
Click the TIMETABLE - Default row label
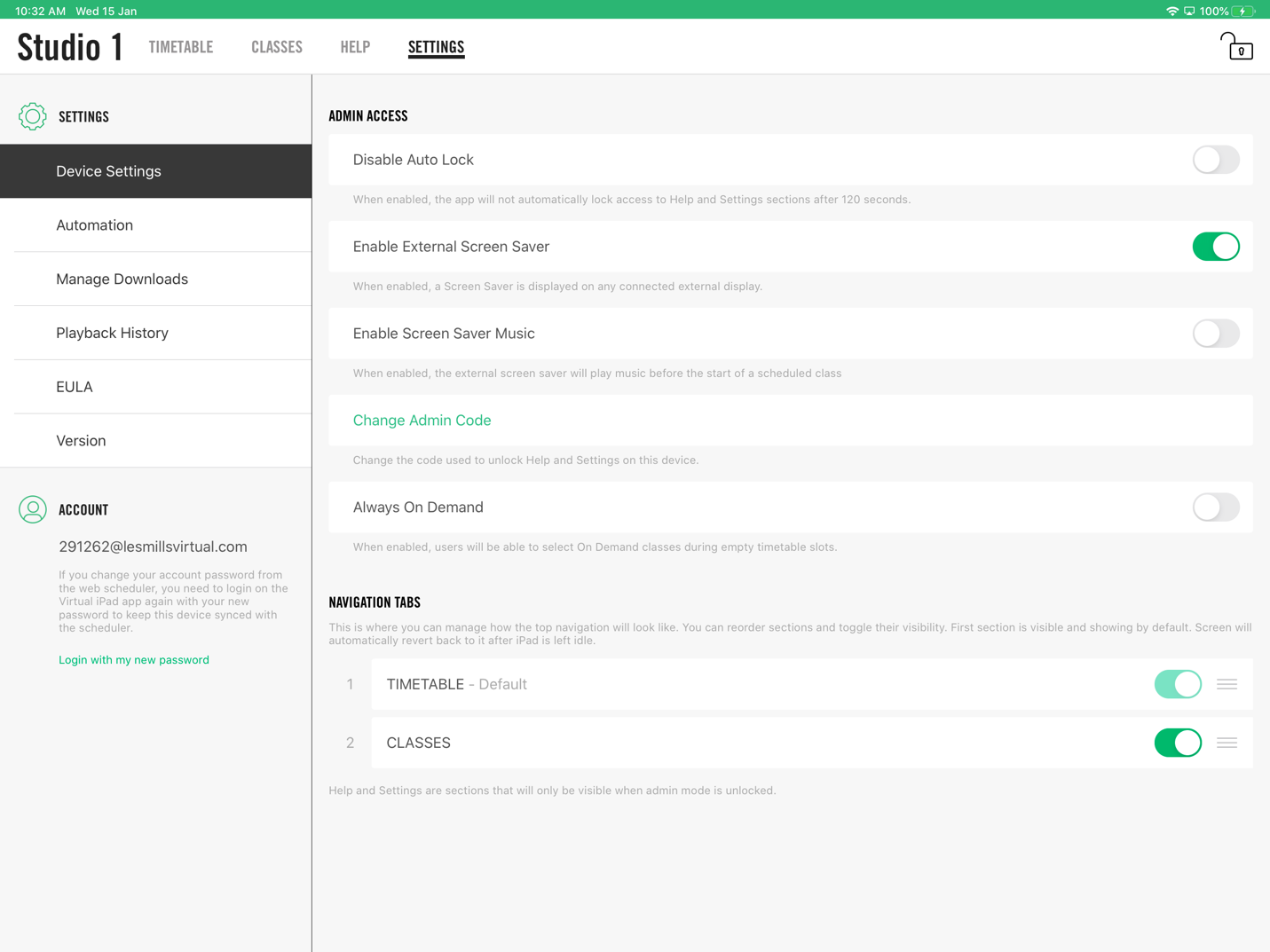tap(456, 684)
